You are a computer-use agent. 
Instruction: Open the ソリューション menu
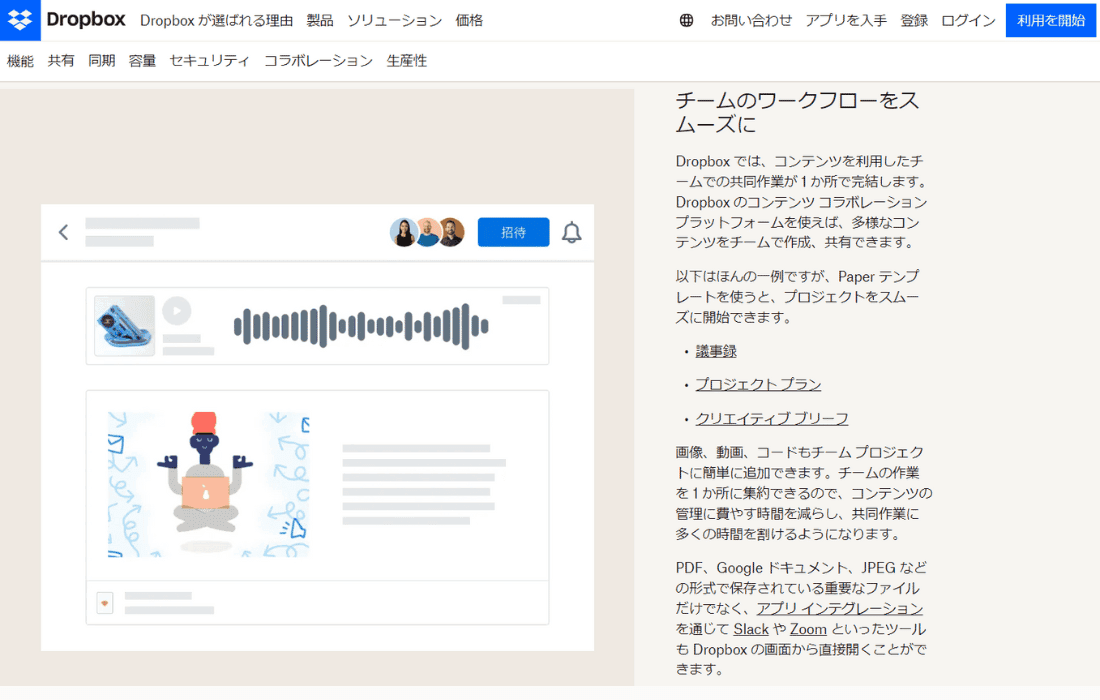coord(394,20)
